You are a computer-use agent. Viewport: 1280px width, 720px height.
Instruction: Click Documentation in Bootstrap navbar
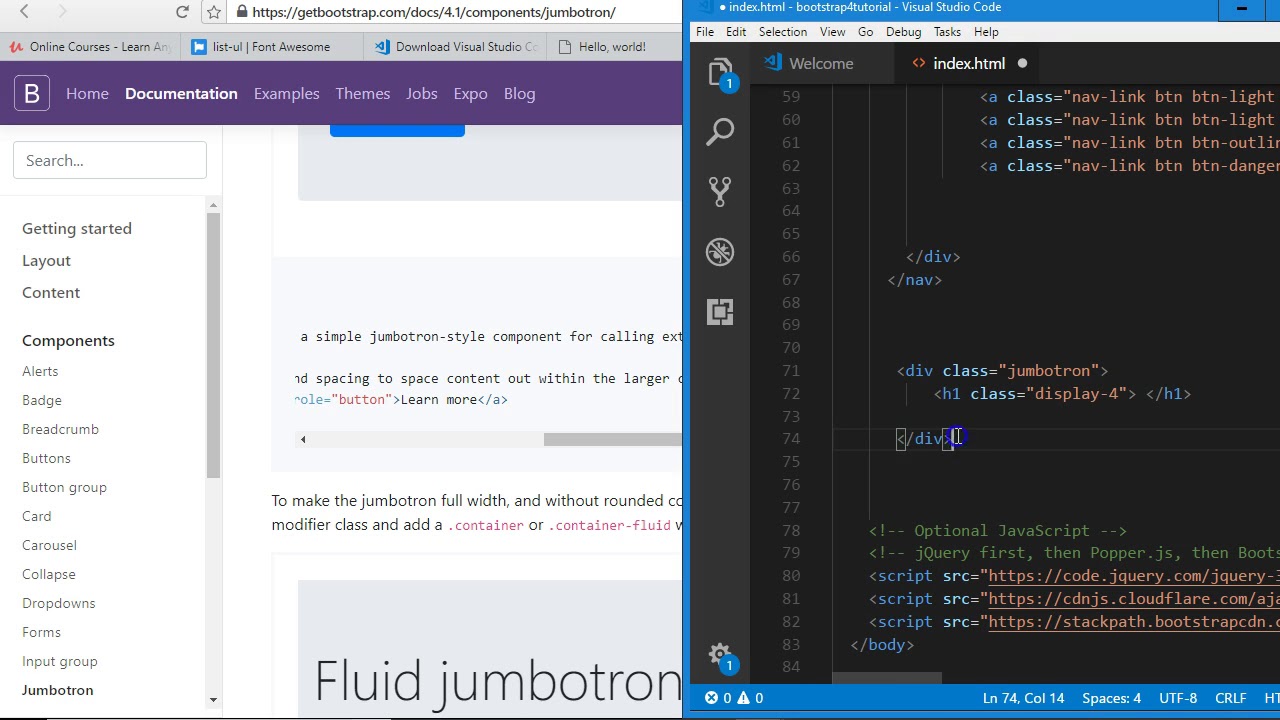click(181, 93)
